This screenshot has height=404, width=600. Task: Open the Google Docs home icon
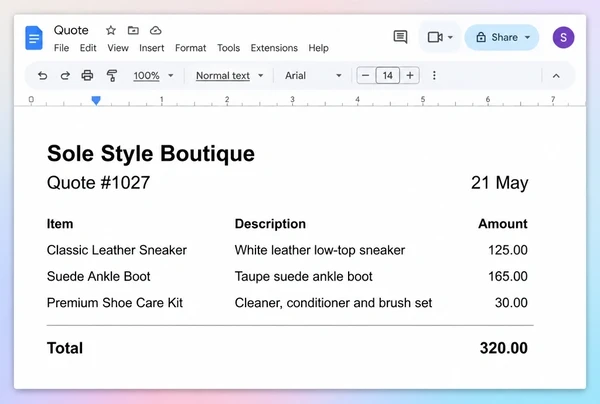34,38
